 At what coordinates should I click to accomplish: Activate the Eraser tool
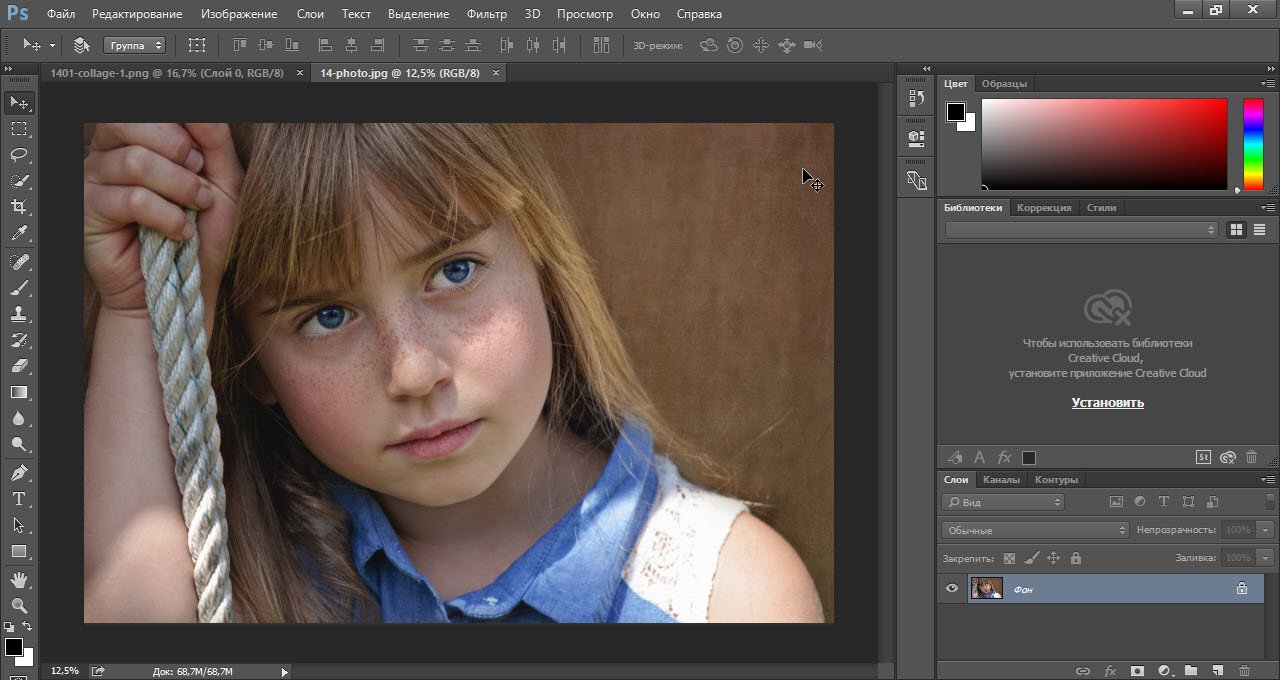(19, 366)
